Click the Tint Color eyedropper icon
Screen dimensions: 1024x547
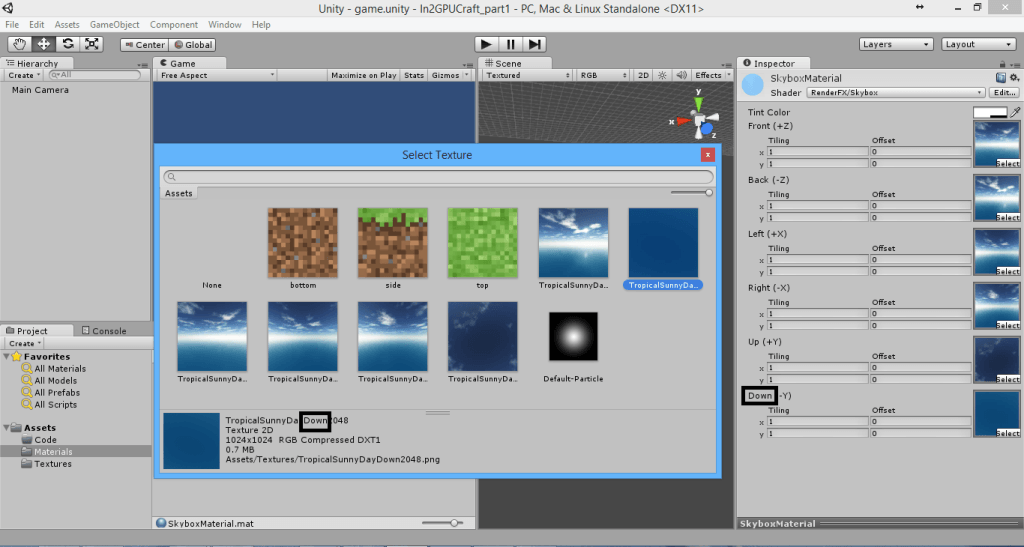pyautogui.click(x=1015, y=113)
